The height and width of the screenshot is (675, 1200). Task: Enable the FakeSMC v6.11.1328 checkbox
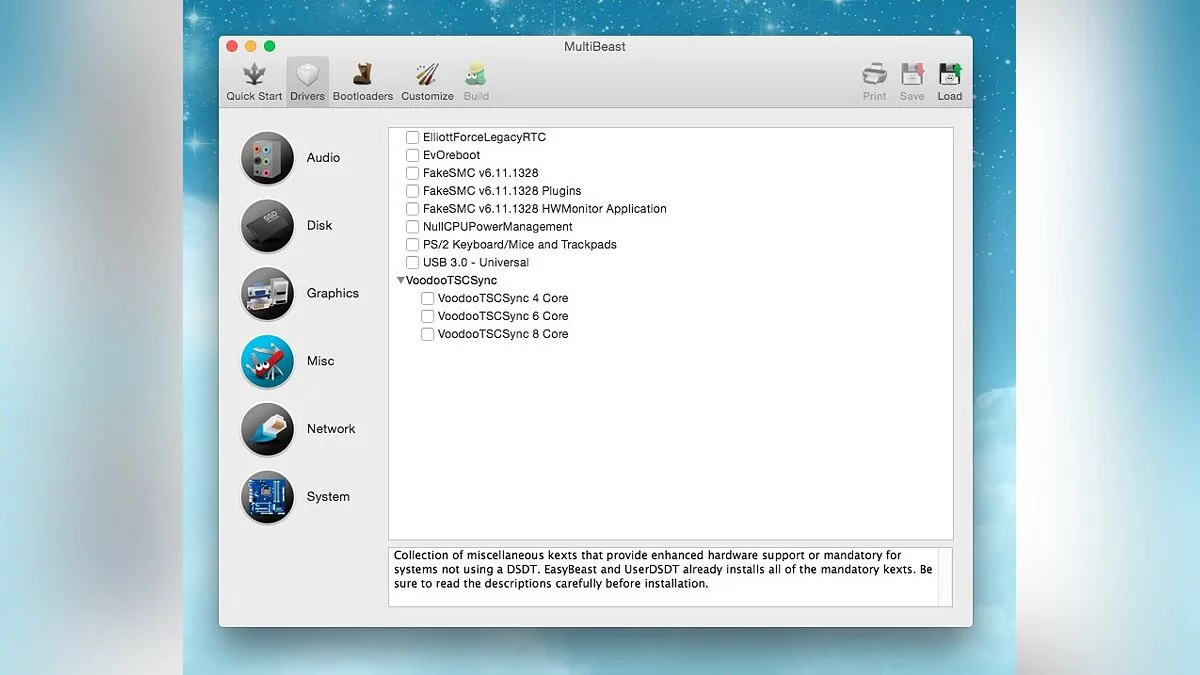(x=412, y=173)
